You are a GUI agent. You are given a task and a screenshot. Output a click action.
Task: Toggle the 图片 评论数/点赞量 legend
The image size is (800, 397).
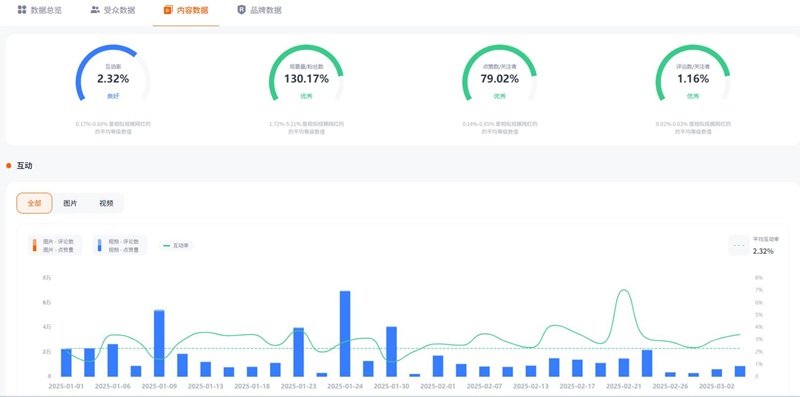tap(55, 245)
